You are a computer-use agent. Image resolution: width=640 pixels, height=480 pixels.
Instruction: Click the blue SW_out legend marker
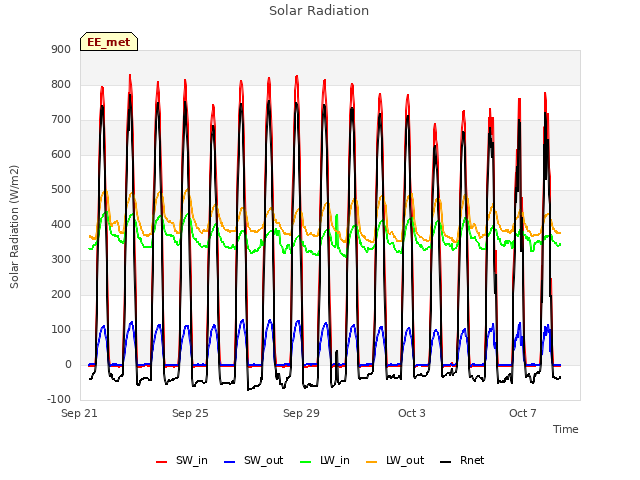pos(230,462)
